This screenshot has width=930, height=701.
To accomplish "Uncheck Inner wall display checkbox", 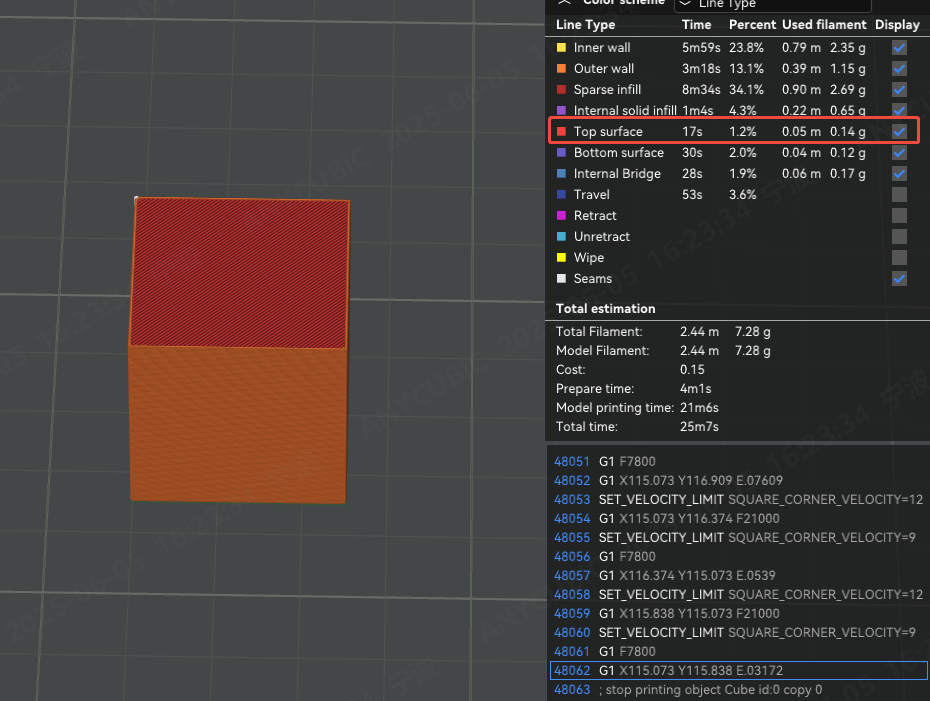I will tap(899, 47).
